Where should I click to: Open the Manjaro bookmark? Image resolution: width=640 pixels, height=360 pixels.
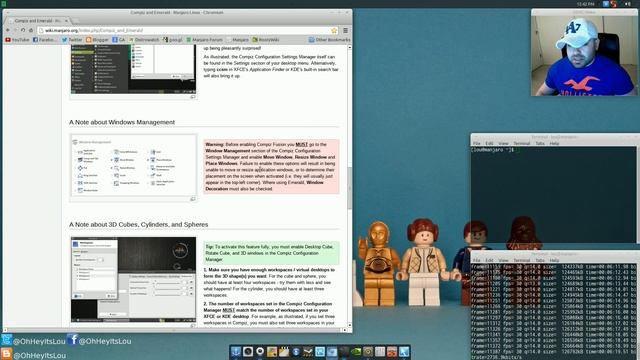(x=238, y=40)
